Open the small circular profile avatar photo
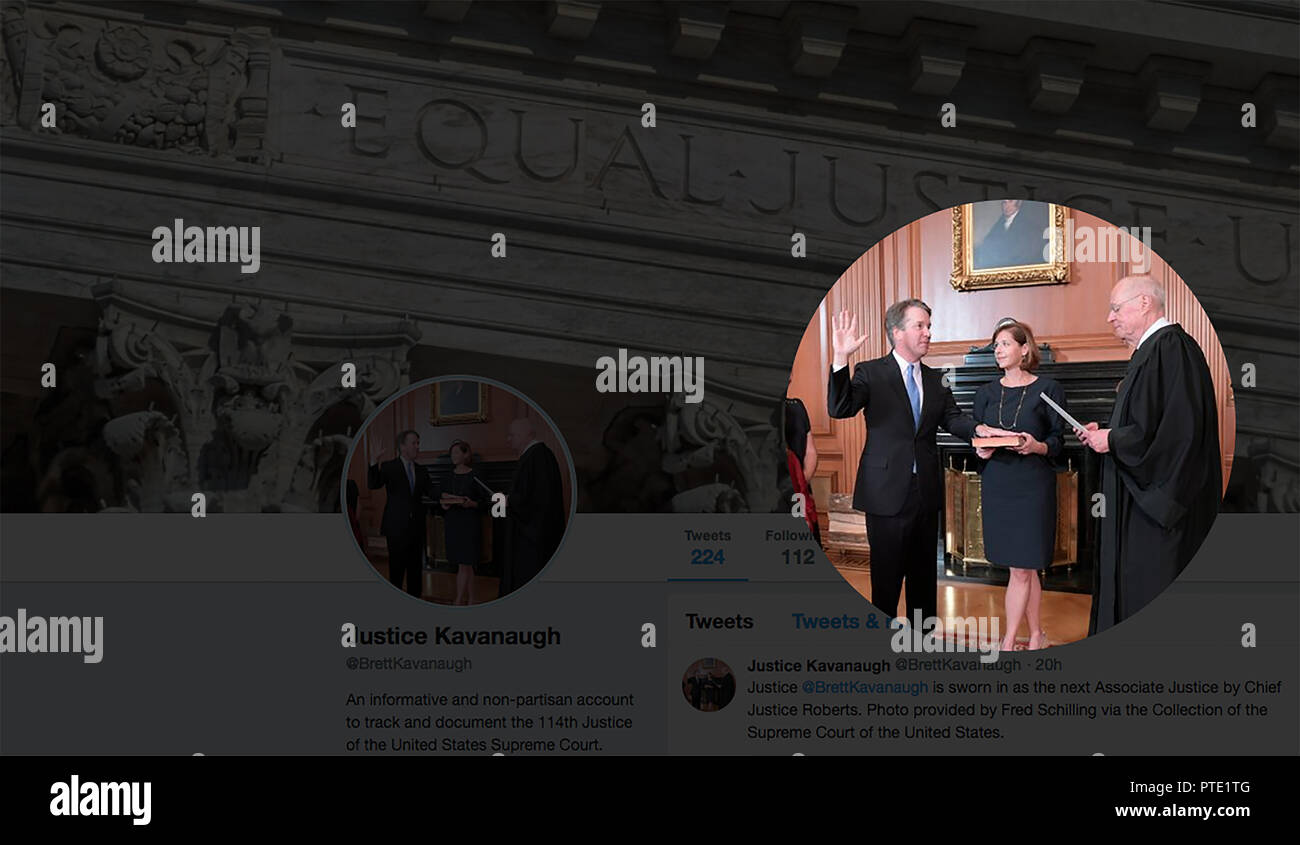The width and height of the screenshot is (1300, 845). [459, 491]
